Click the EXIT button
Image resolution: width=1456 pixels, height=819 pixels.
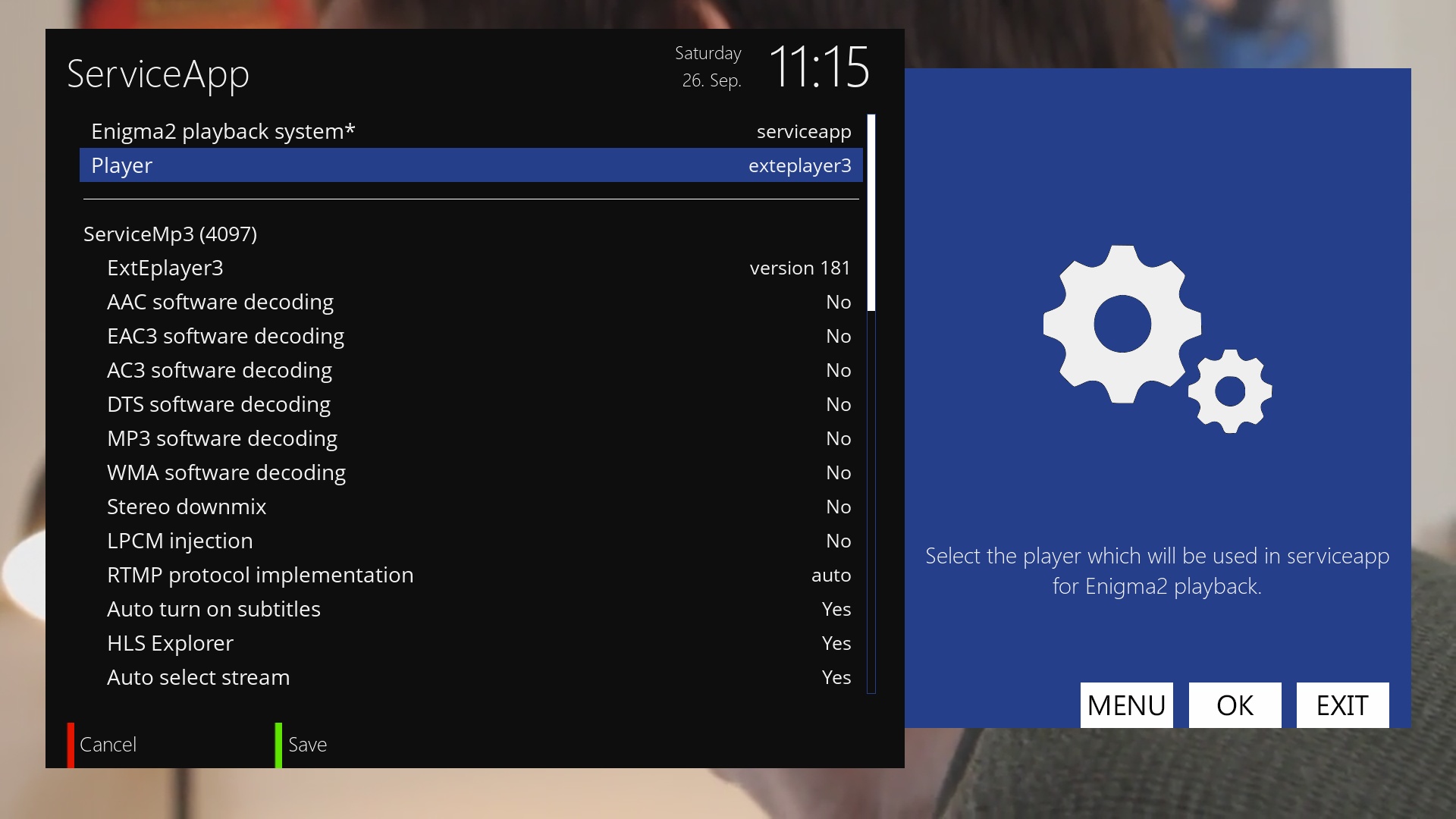pyautogui.click(x=1342, y=705)
